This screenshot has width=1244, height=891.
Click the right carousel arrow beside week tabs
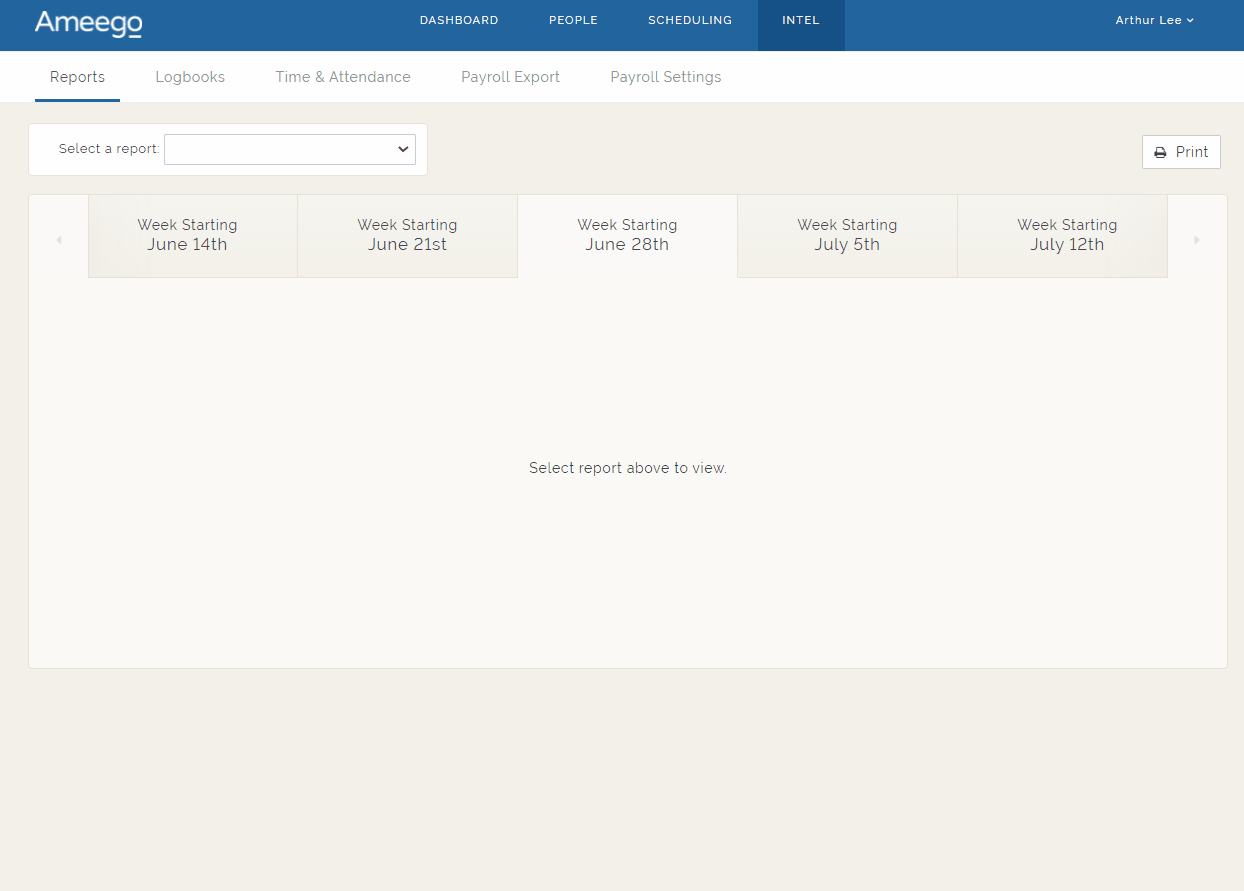pyautogui.click(x=1197, y=238)
